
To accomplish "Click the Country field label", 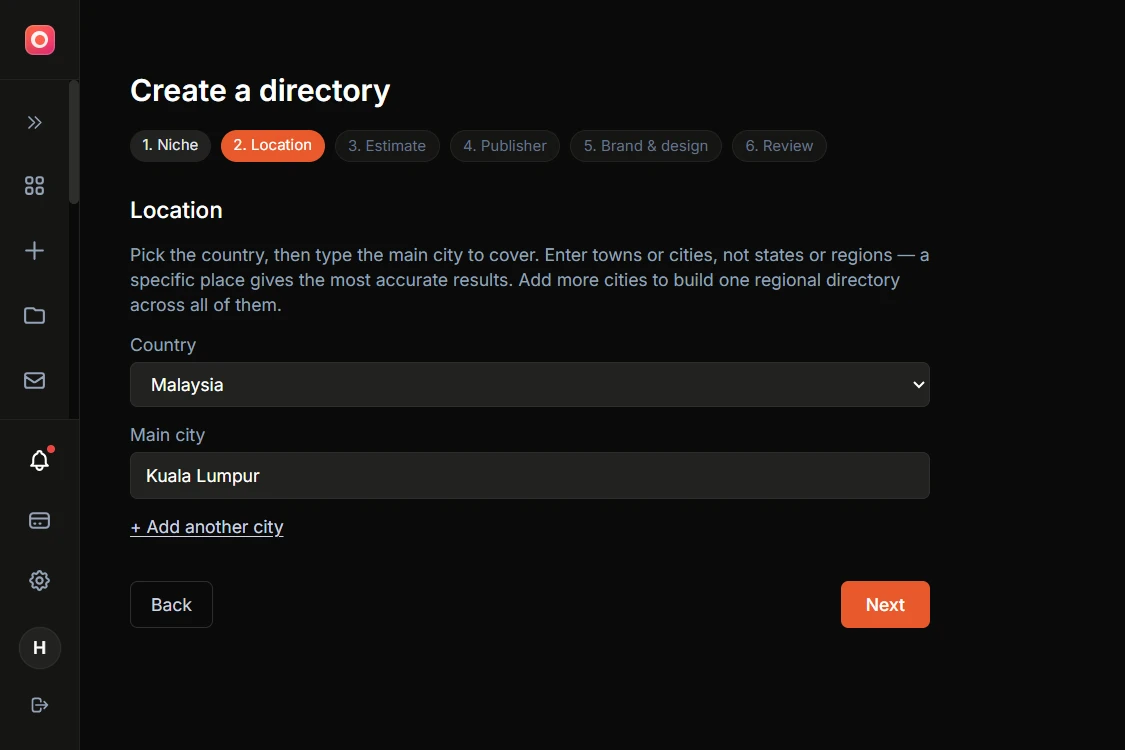I will 163,345.
